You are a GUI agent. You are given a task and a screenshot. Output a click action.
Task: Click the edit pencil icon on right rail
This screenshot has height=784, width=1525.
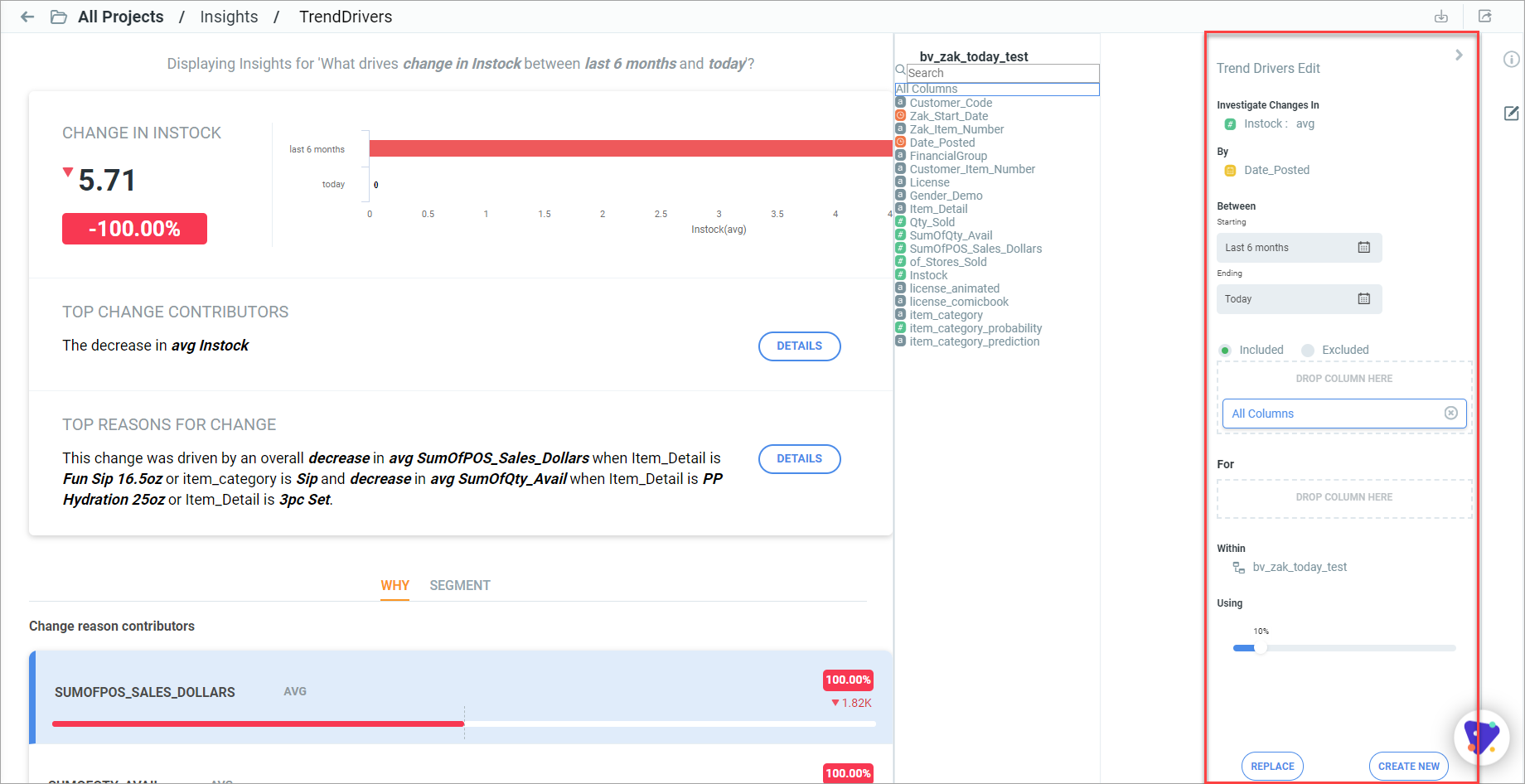pos(1512,114)
